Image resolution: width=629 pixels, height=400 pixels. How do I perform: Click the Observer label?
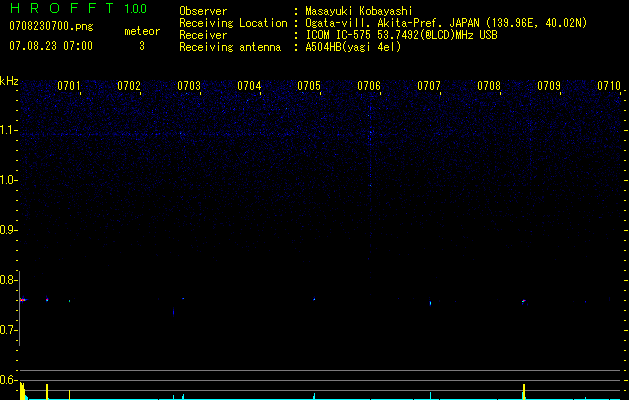[203, 11]
